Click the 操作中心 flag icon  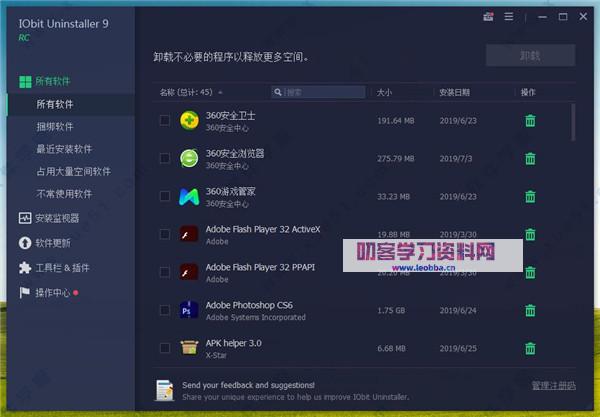[x=24, y=293]
